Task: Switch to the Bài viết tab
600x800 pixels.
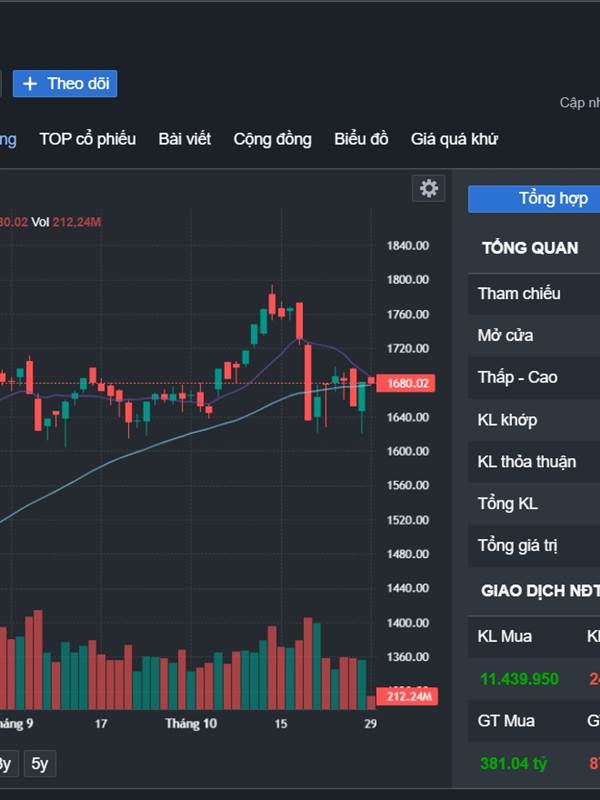Action: tap(184, 139)
